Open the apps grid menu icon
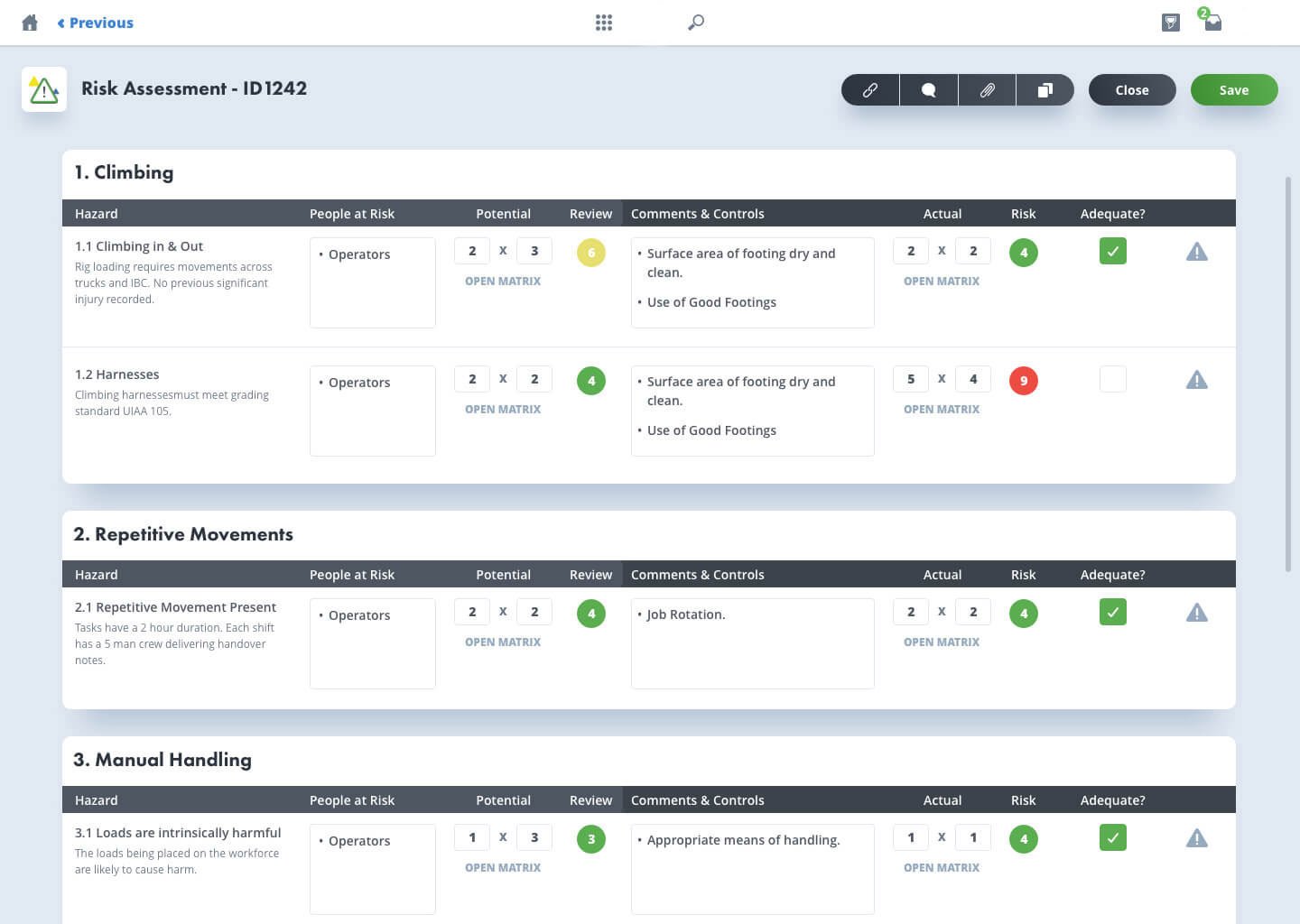The height and width of the screenshot is (924, 1300). pos(604,23)
